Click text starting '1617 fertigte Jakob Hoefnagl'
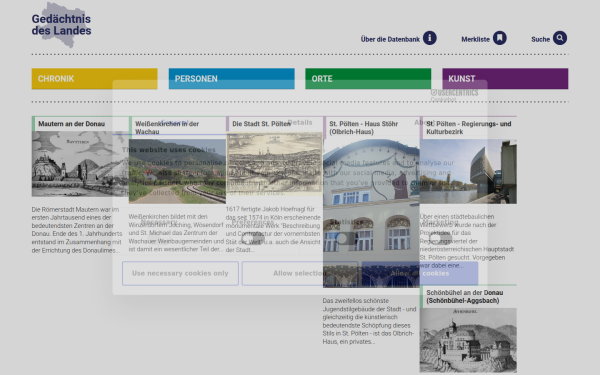 (273, 230)
